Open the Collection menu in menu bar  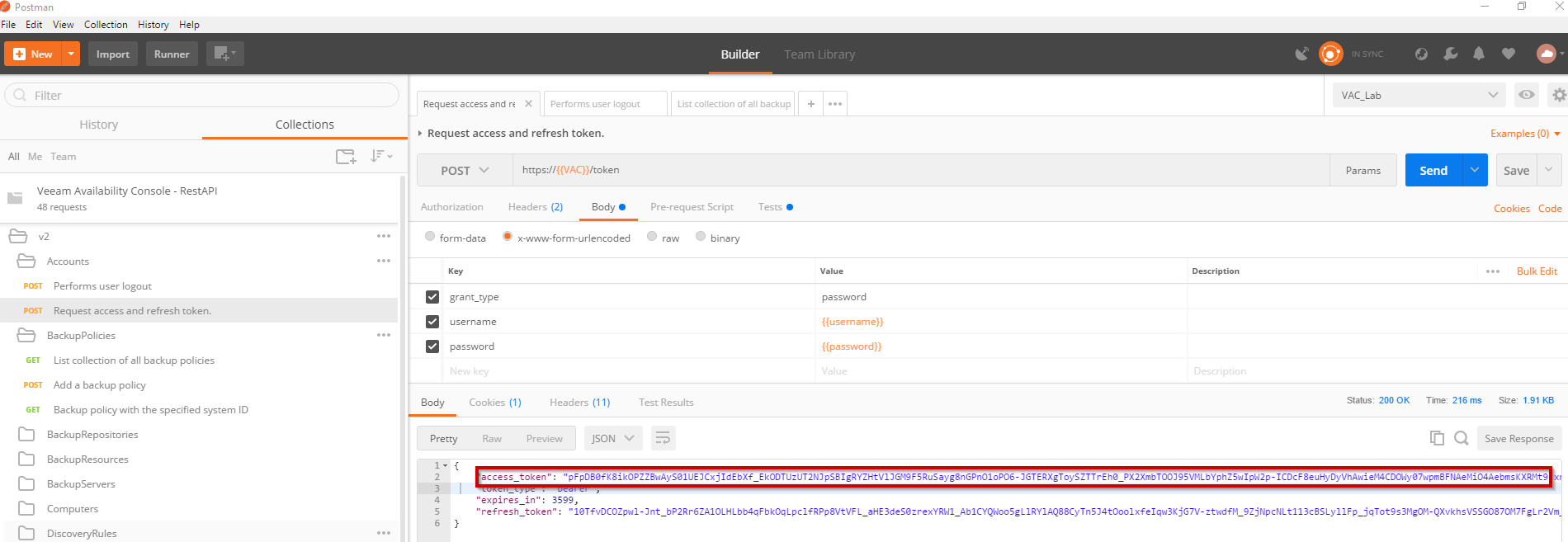point(106,25)
